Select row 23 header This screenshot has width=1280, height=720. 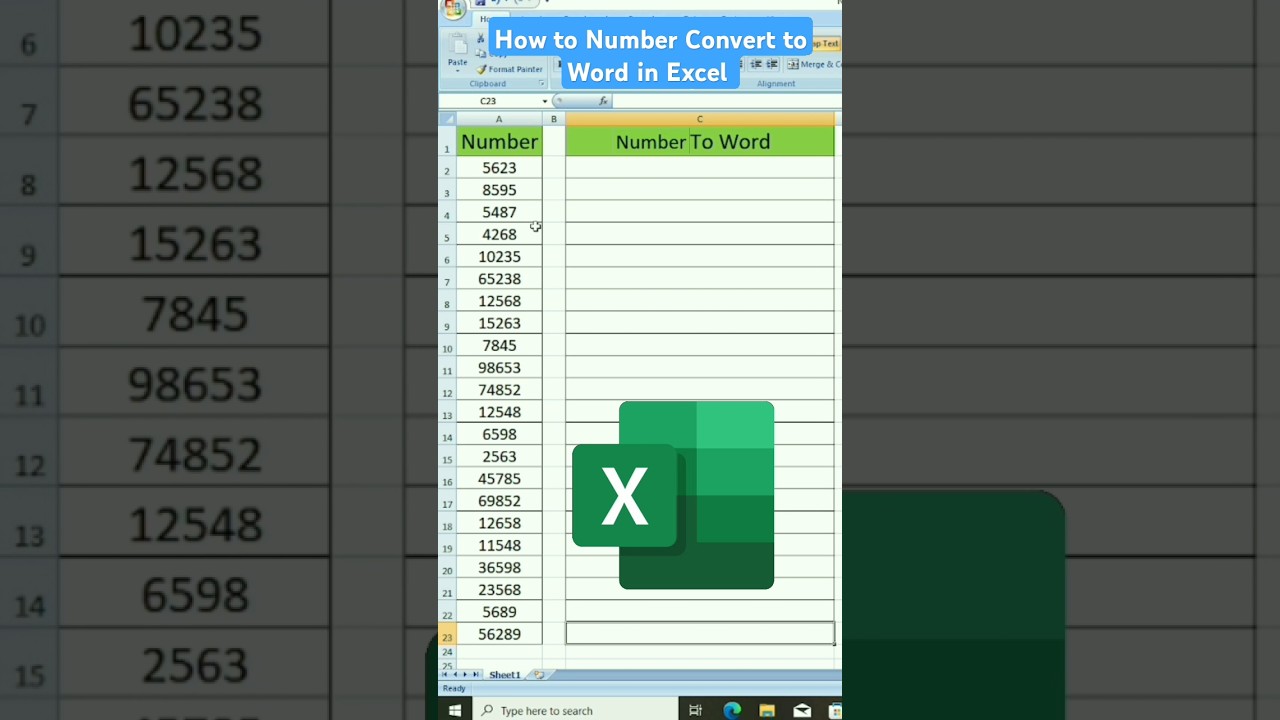447,634
